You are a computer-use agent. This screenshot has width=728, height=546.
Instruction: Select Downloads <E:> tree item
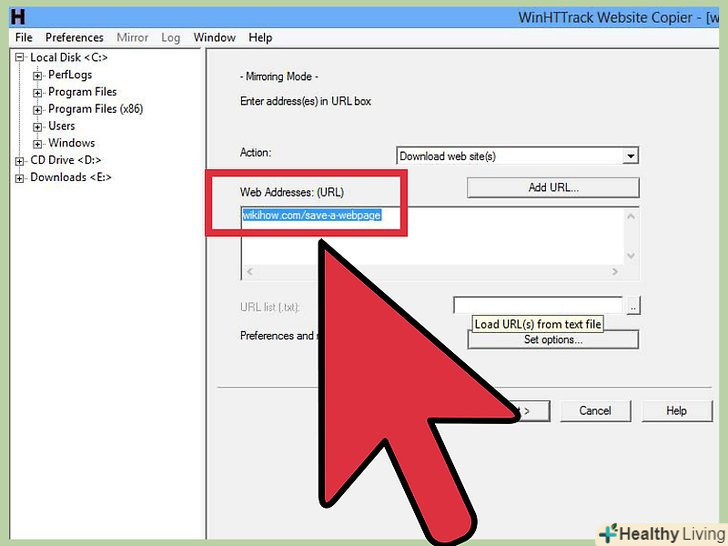(71, 177)
